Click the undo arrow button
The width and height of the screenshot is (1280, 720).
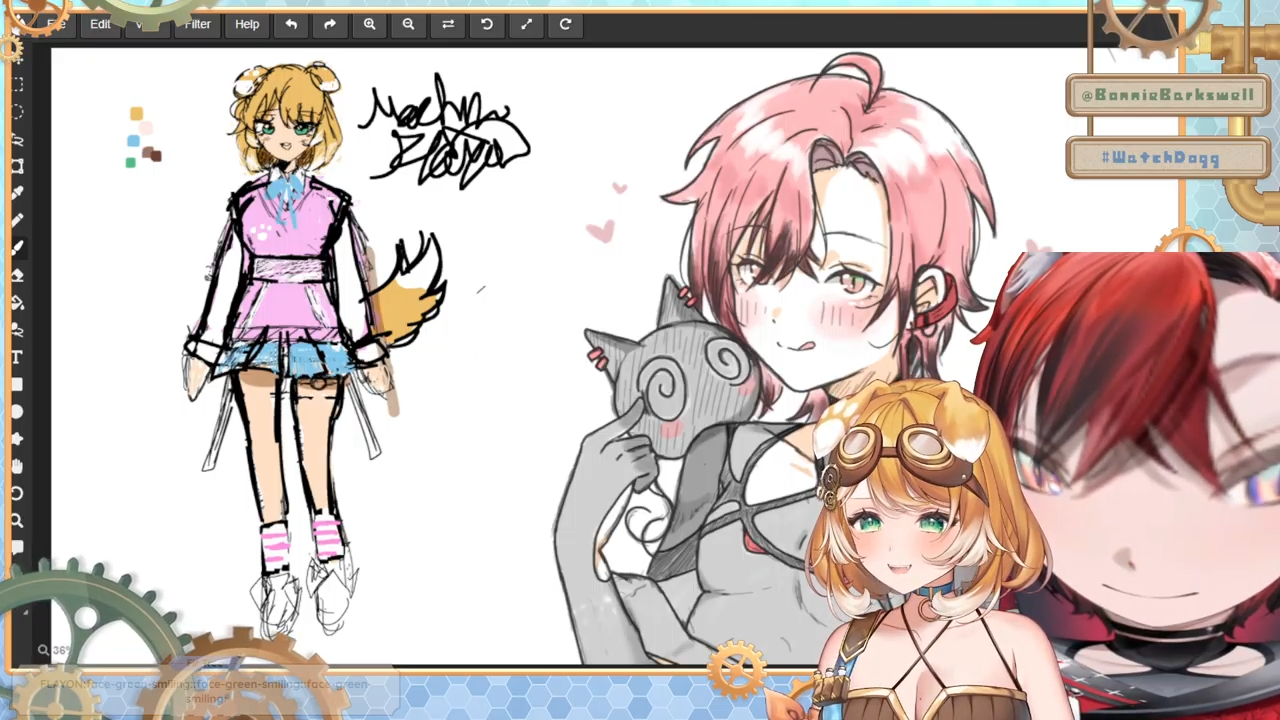[291, 24]
